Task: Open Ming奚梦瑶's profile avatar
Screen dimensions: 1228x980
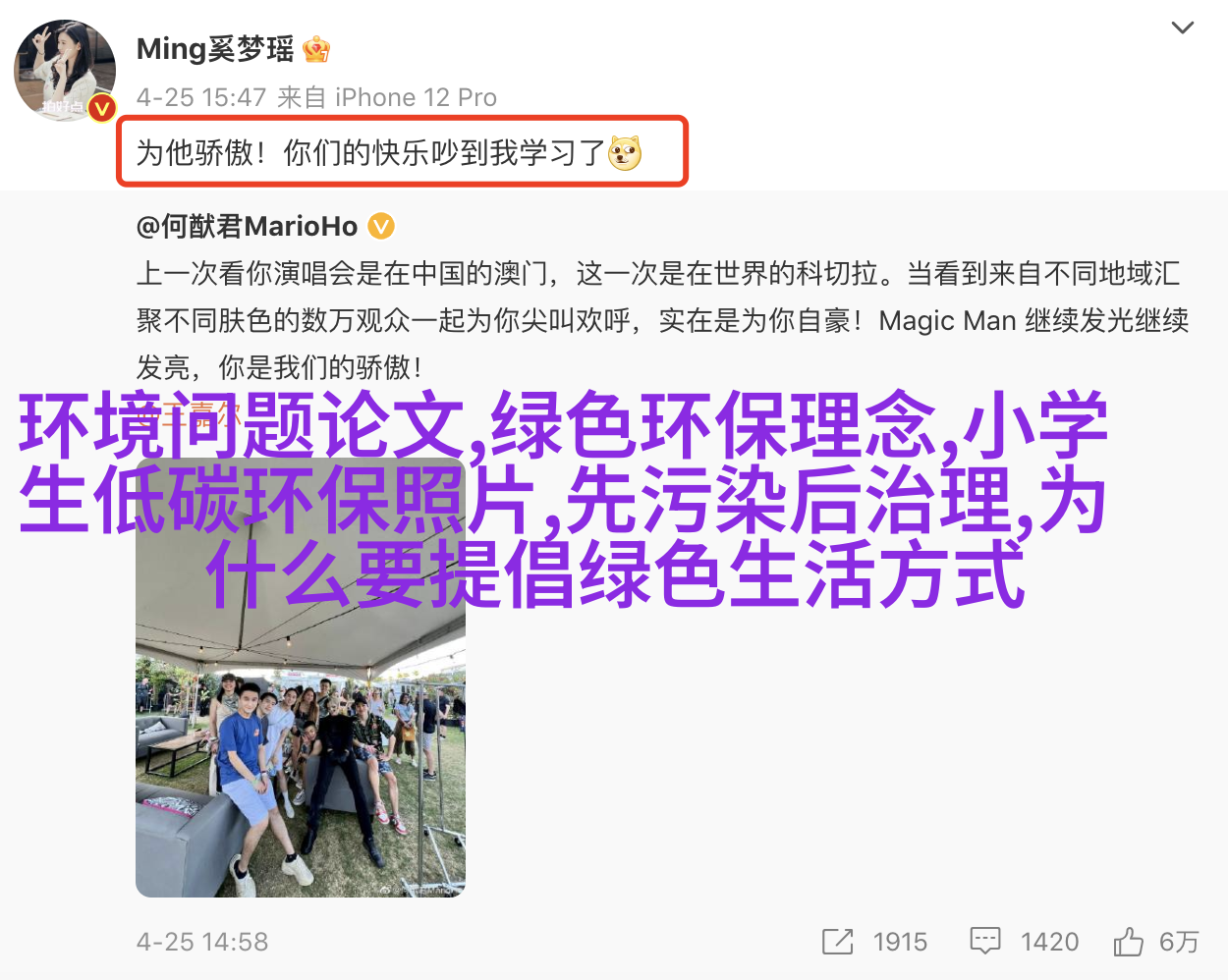Action: [x=64, y=71]
